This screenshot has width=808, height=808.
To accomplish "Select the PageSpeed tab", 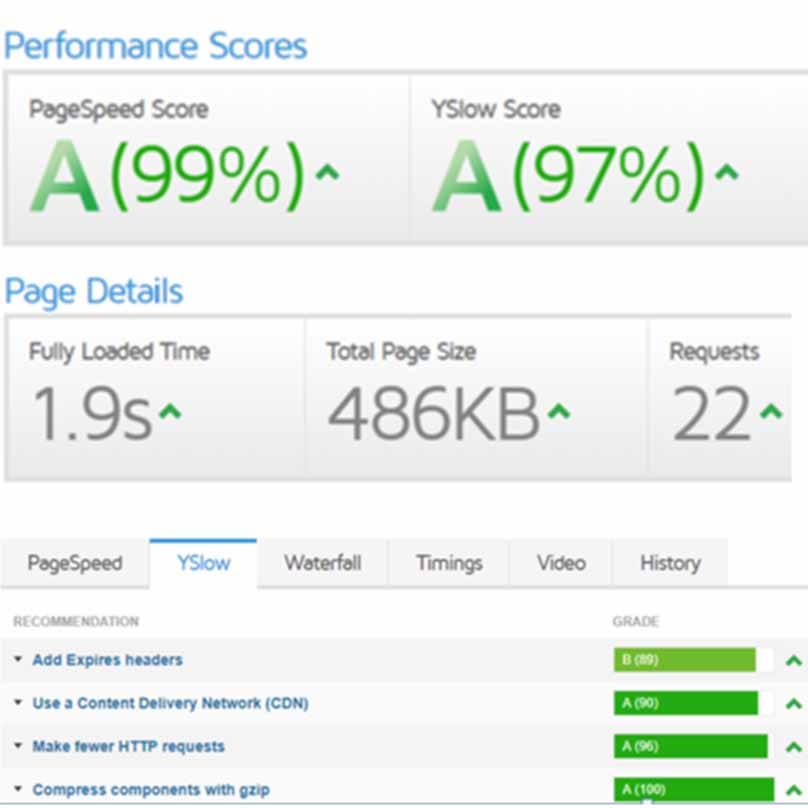I will pyautogui.click(x=76, y=563).
